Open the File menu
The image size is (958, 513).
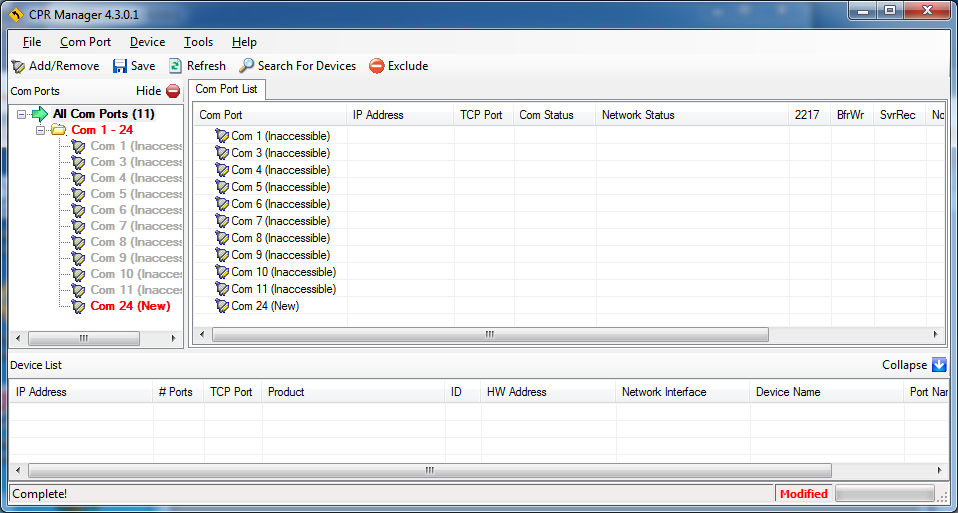[32, 42]
